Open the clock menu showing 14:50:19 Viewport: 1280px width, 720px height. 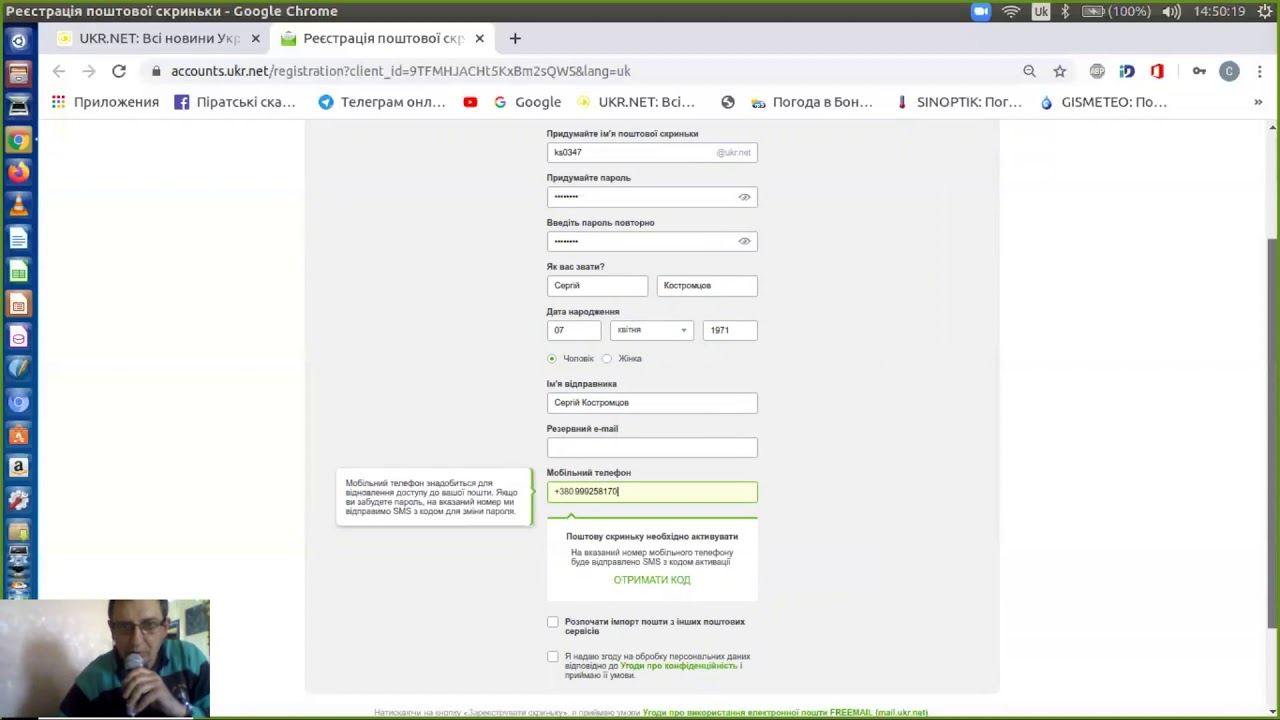(x=1219, y=11)
